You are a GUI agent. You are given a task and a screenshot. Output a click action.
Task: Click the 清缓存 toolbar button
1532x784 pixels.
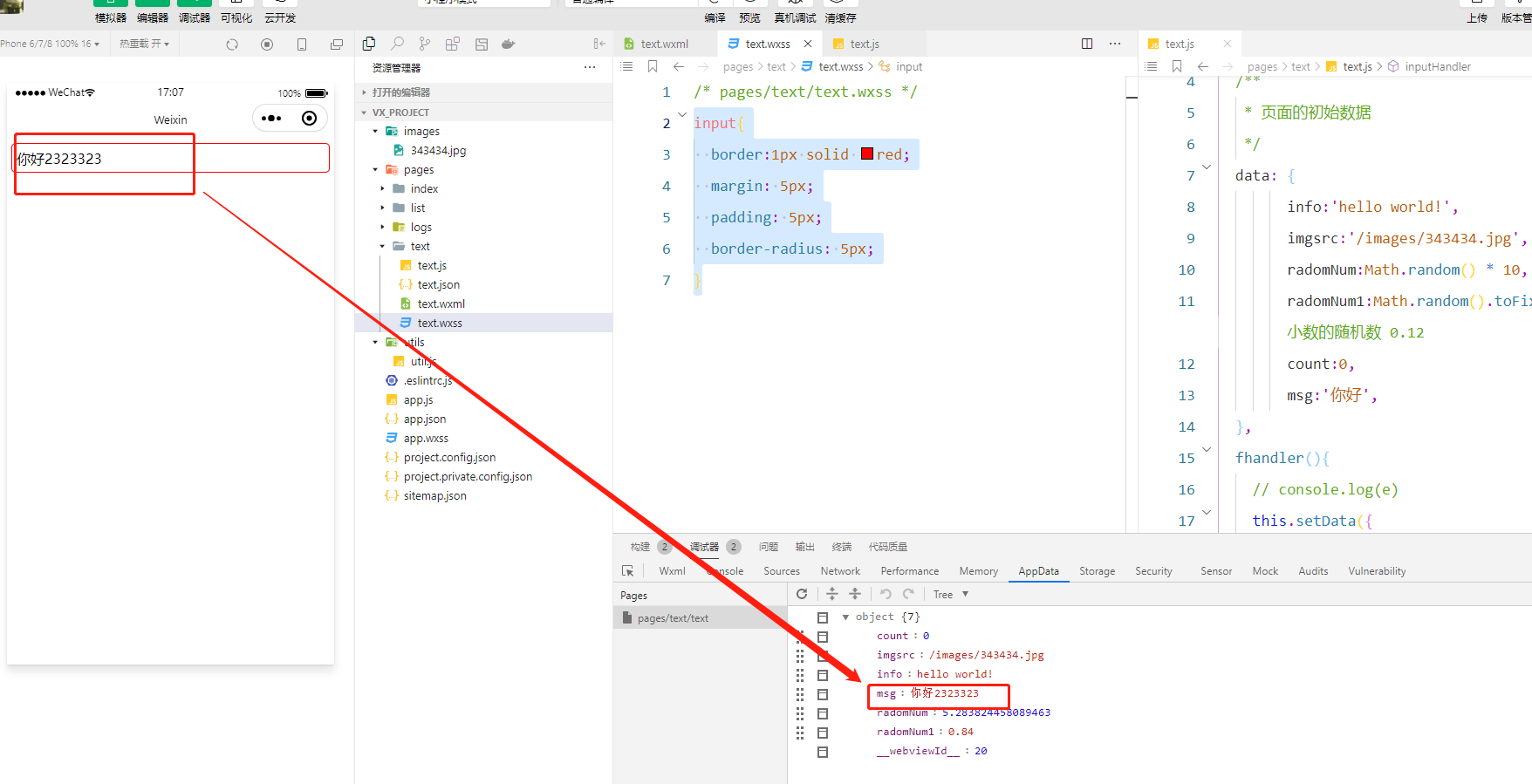click(x=840, y=11)
